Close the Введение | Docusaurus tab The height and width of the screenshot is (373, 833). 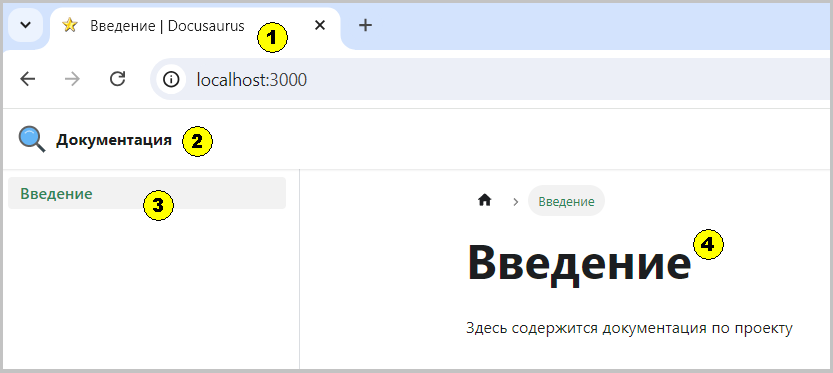point(320,25)
